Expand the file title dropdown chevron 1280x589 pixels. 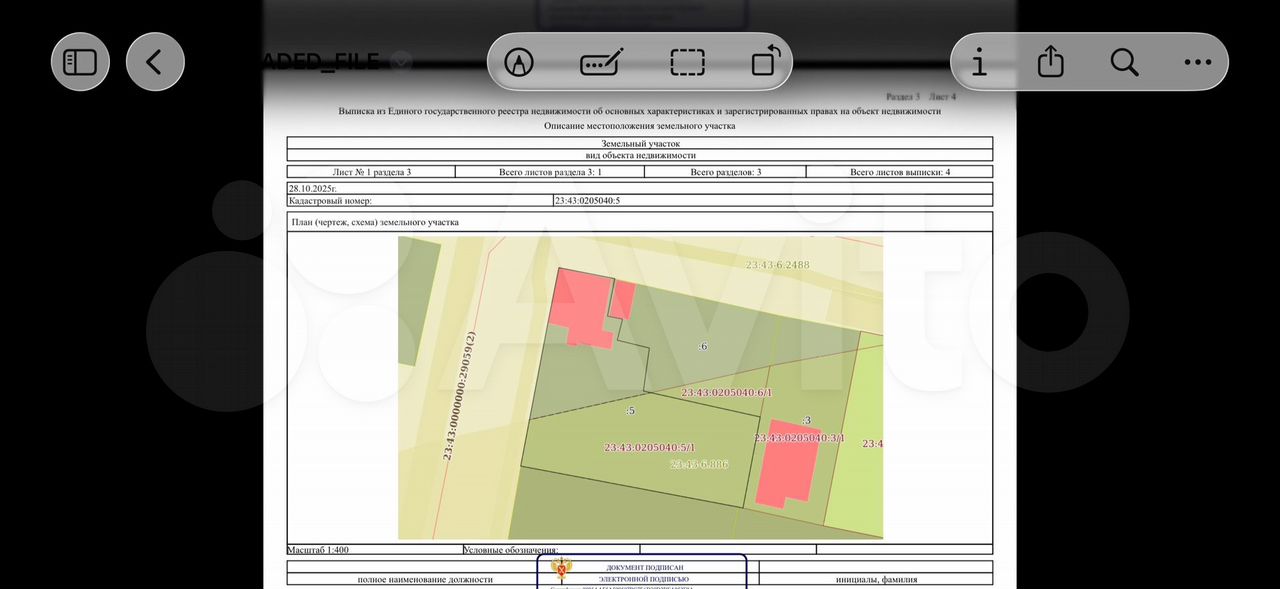point(401,62)
